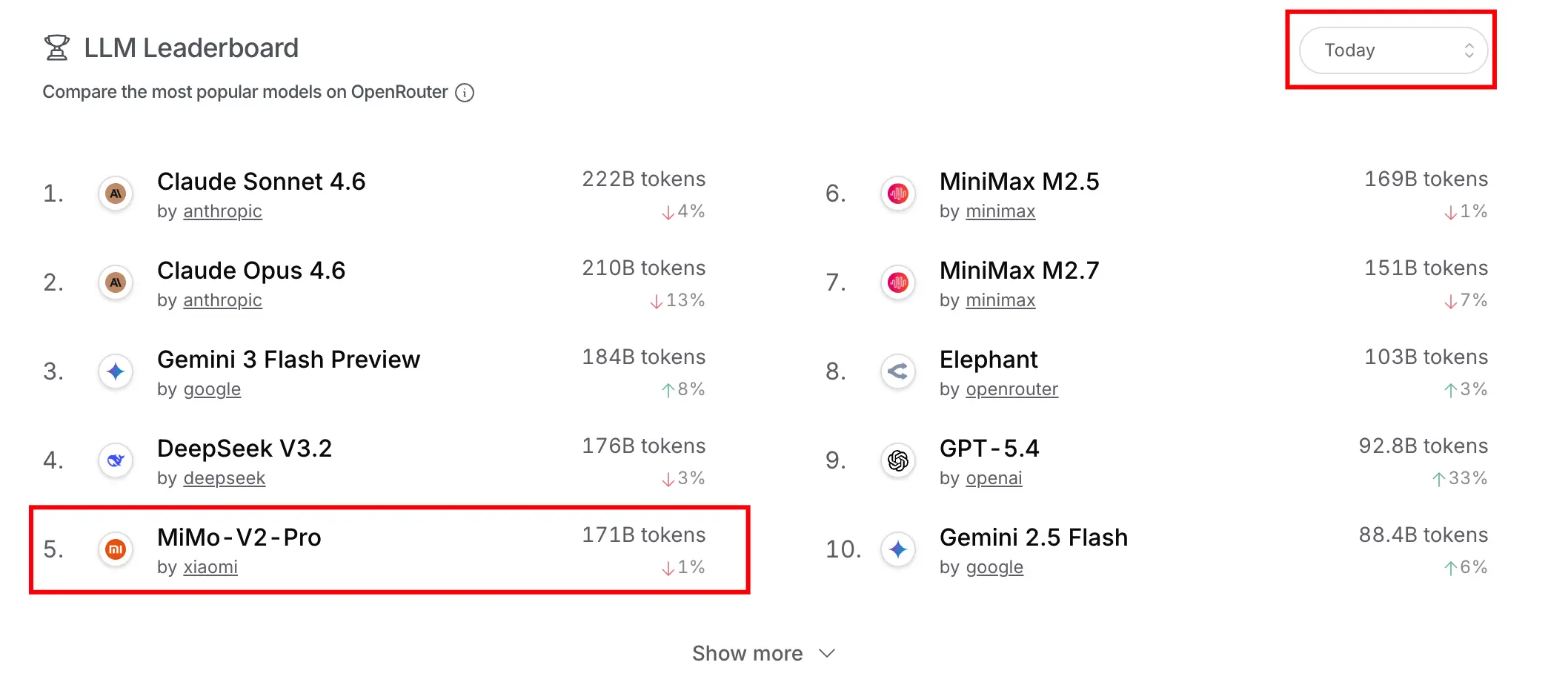This screenshot has width=1568, height=688.
Task: Expand the list with Show more
Action: point(747,653)
